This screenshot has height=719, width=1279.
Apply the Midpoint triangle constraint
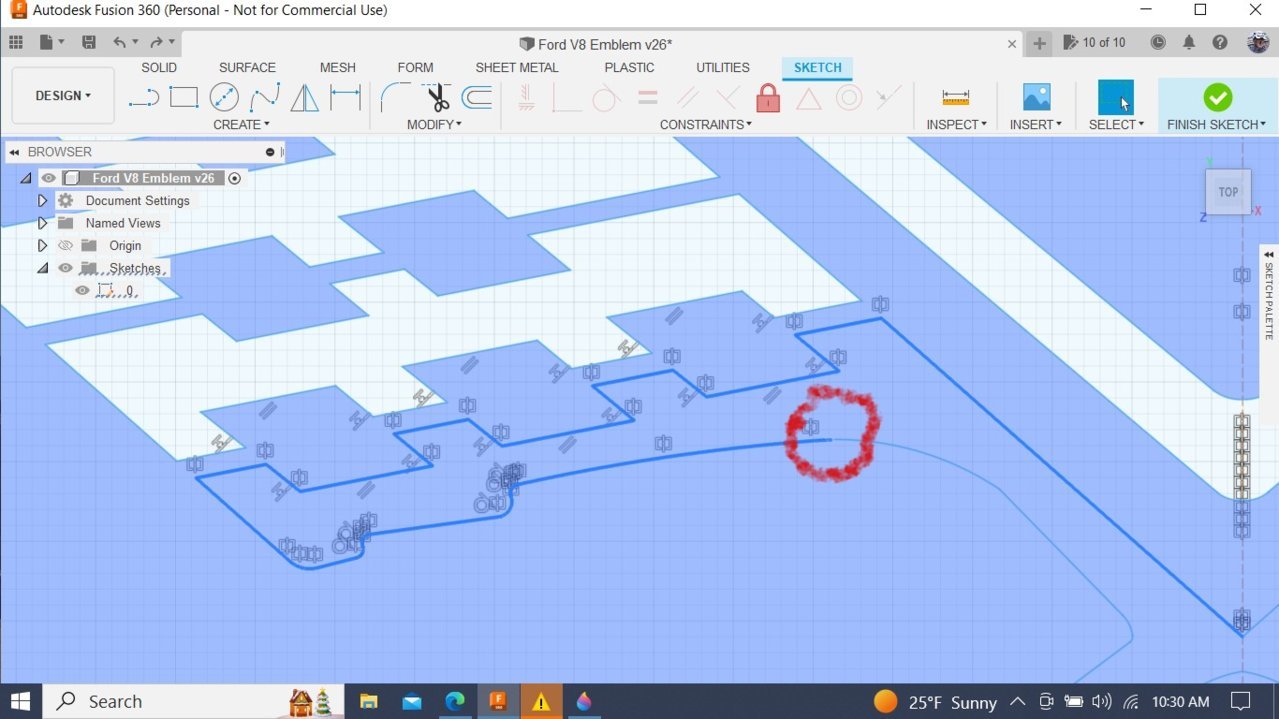(x=808, y=98)
